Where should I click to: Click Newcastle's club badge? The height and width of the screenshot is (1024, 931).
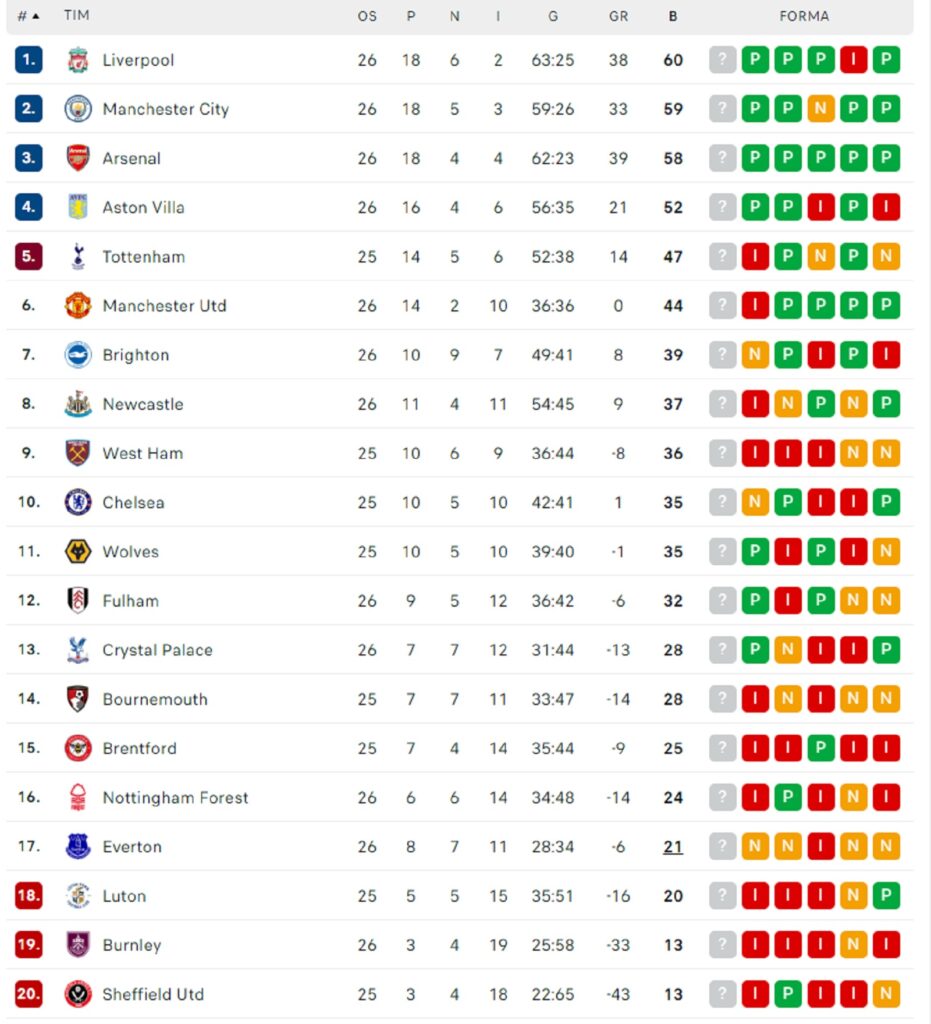click(x=76, y=404)
